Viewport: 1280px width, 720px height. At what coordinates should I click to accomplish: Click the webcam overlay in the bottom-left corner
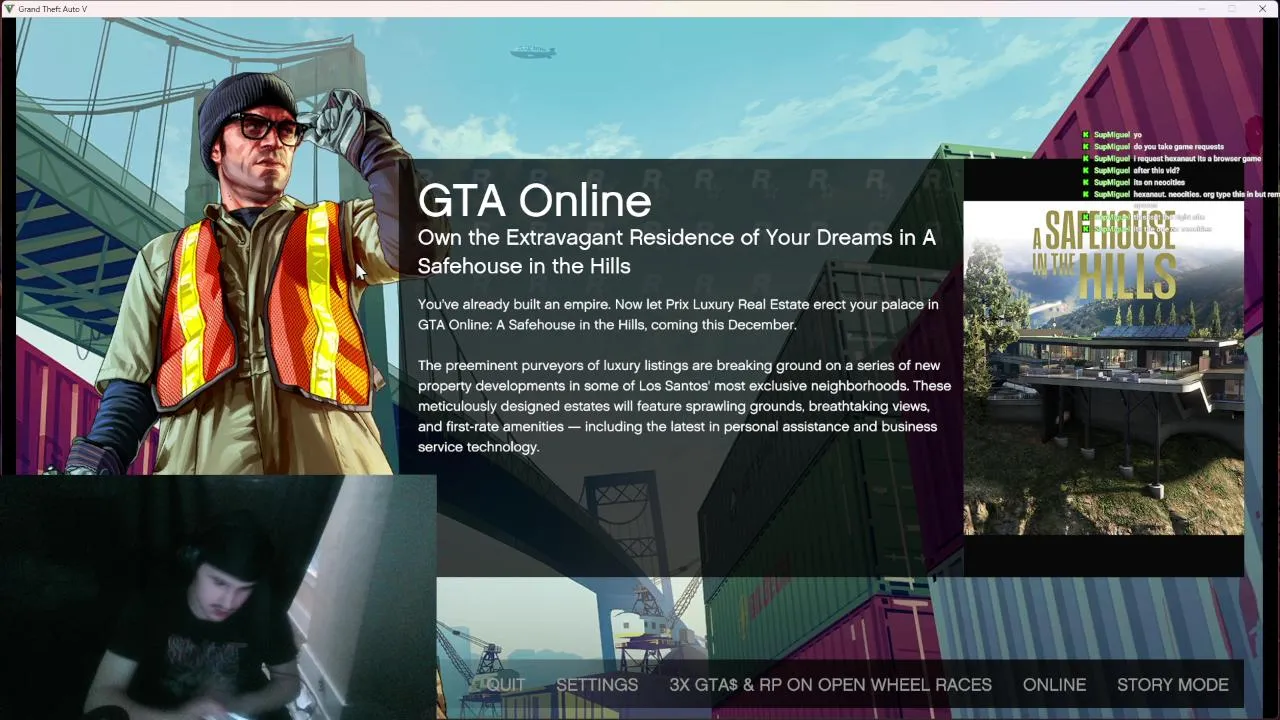218,598
